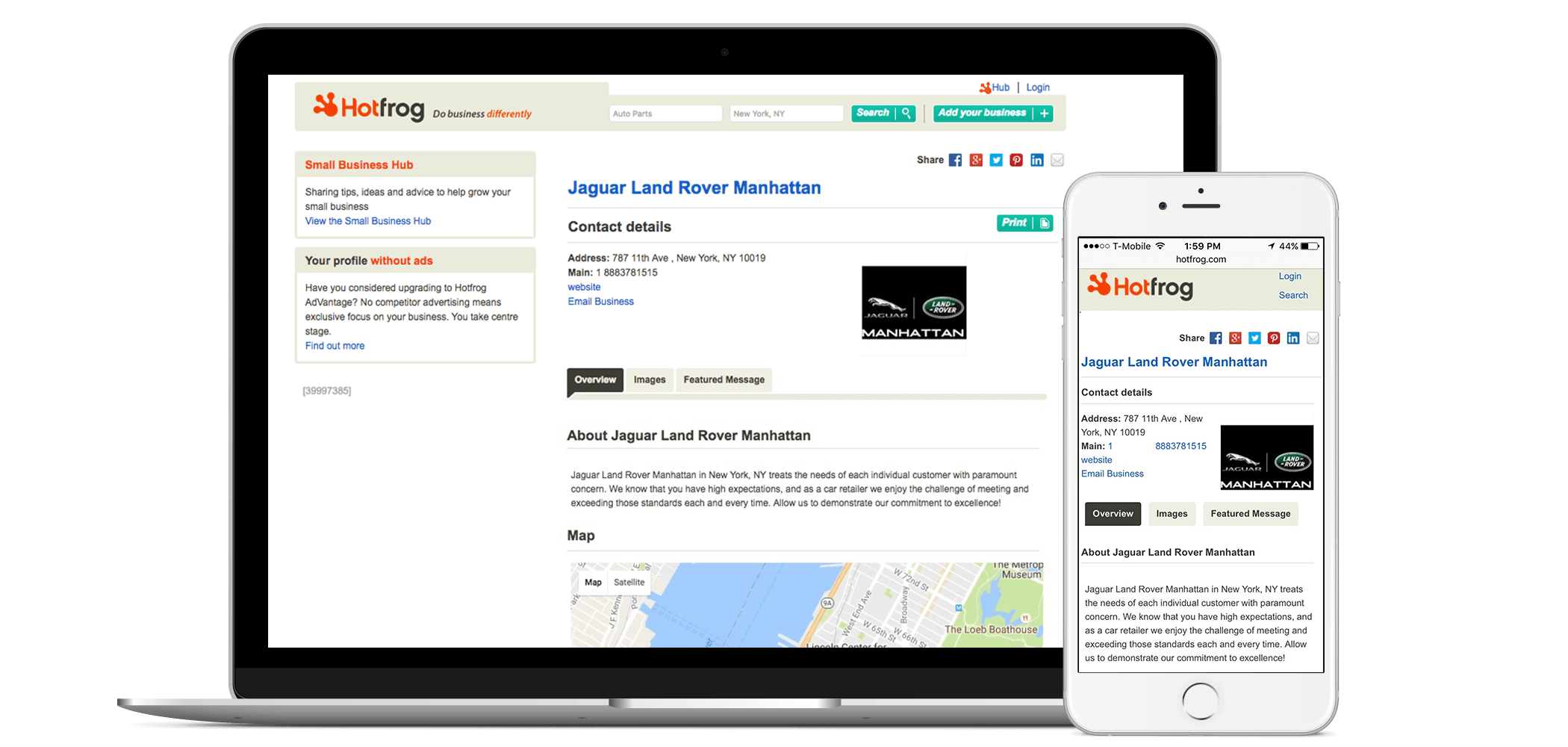This screenshot has height=747, width=1568.
Task: Click the Auto Parts search field
Action: [x=665, y=114]
